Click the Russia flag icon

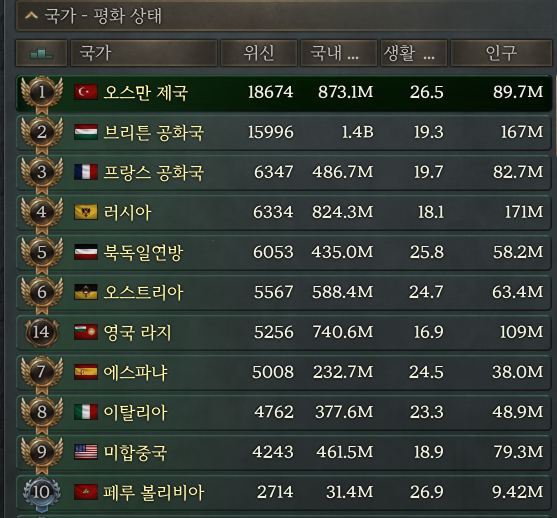coord(86,212)
